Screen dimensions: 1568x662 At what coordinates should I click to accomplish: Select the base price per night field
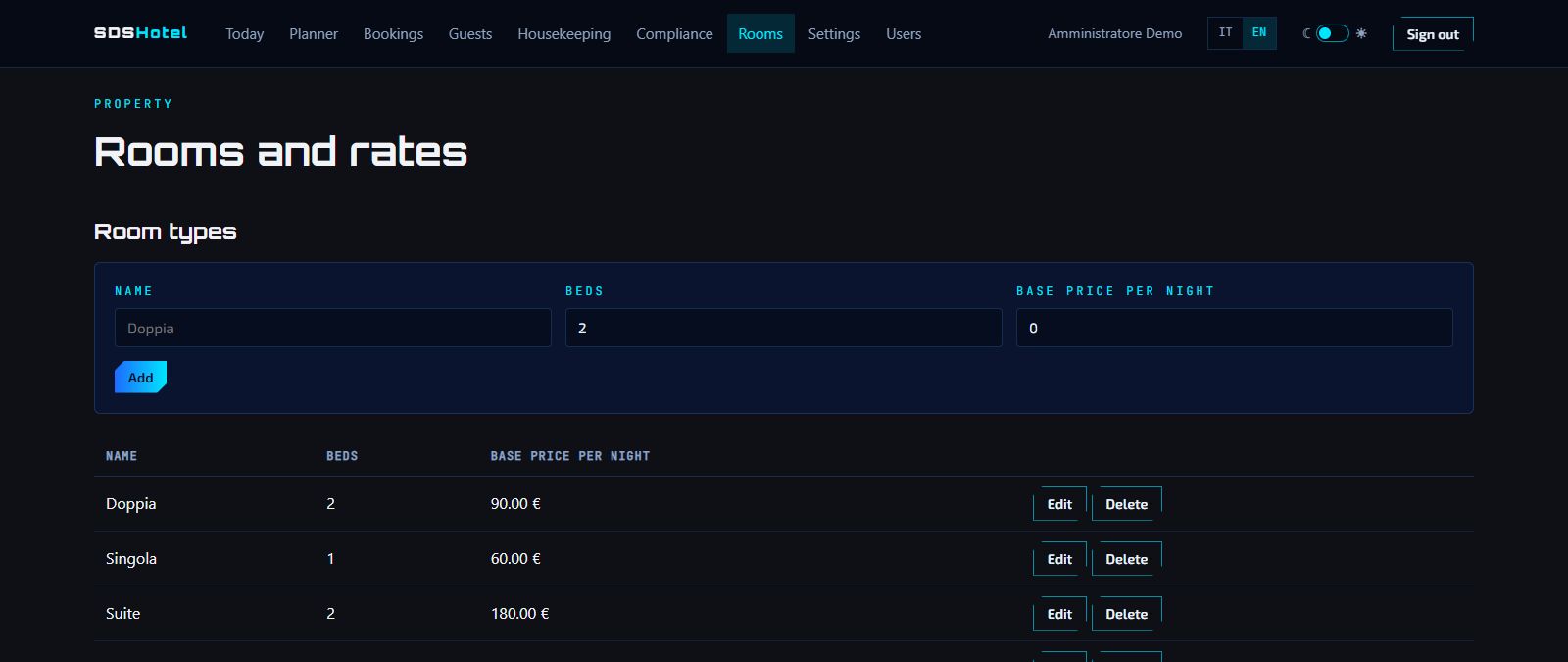[1235, 328]
